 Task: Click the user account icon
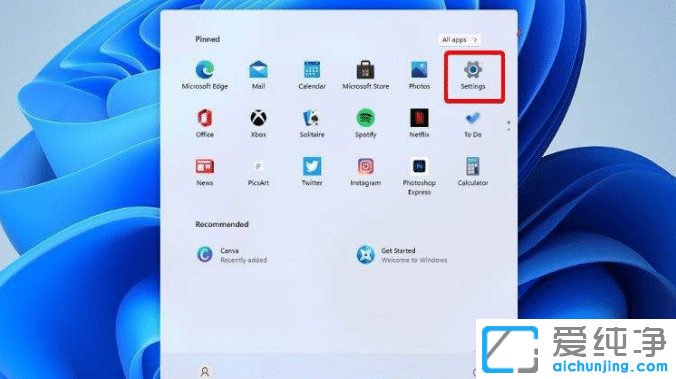(x=205, y=371)
